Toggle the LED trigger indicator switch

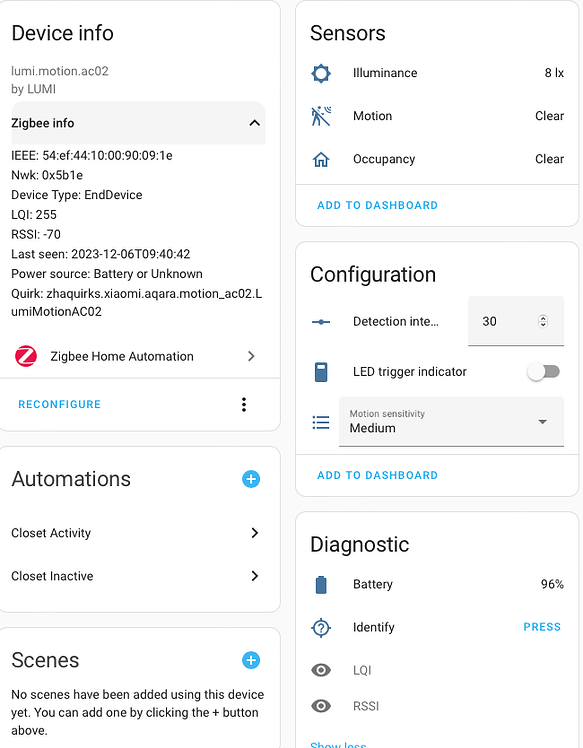pos(543,372)
